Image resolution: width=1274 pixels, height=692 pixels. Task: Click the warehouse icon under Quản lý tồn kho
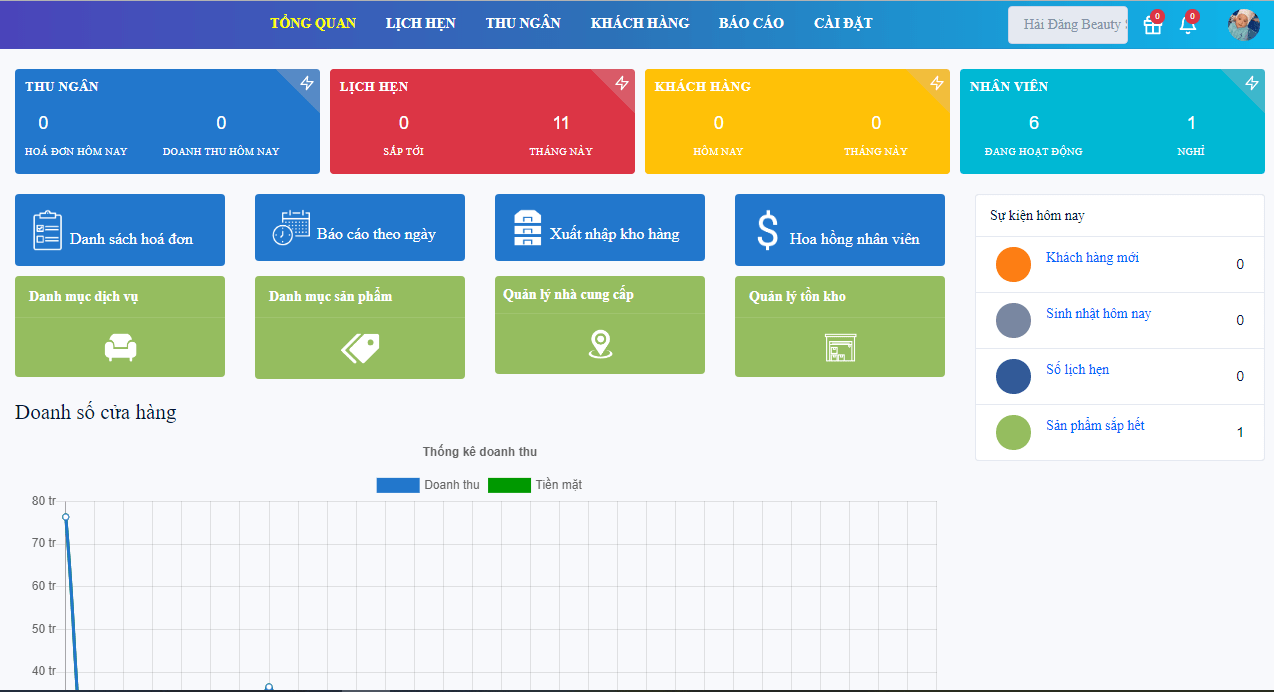click(x=840, y=347)
